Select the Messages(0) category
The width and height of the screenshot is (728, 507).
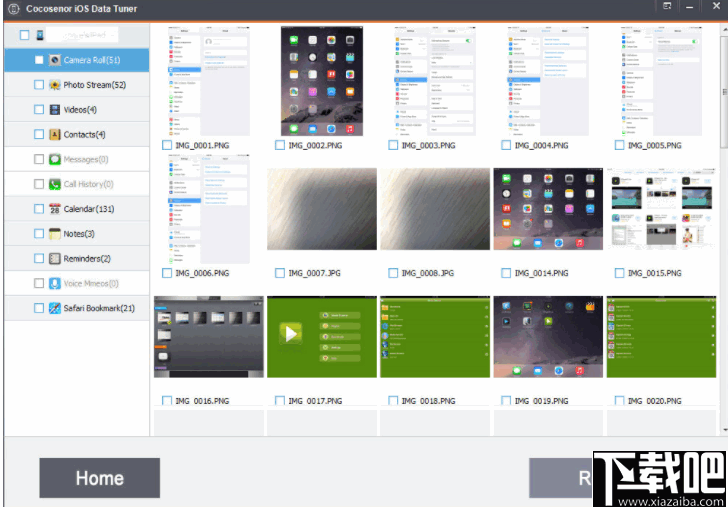77,159
